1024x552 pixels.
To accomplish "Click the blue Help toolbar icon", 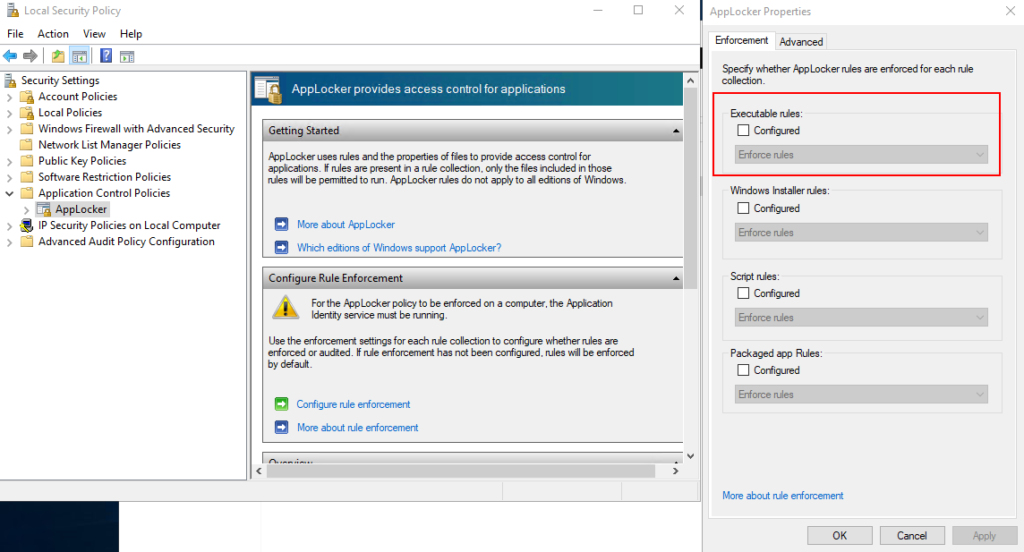I will click(106, 56).
